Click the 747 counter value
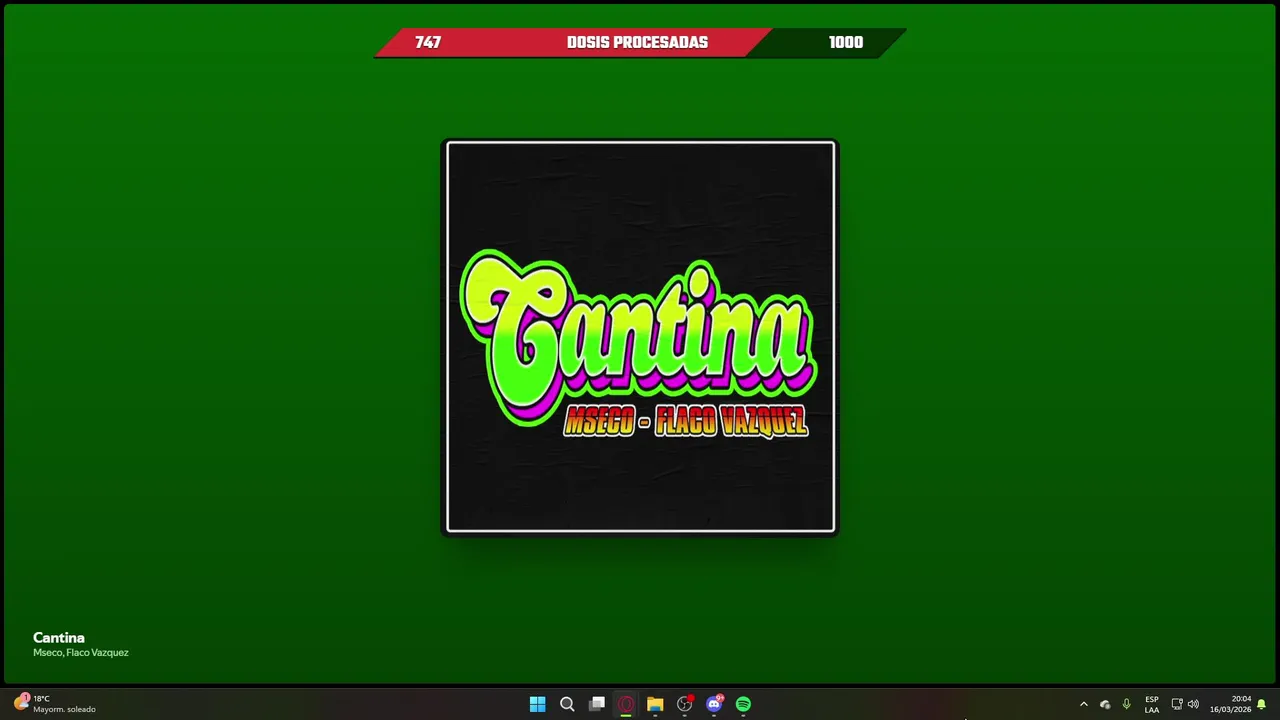The width and height of the screenshot is (1280, 720). [428, 43]
